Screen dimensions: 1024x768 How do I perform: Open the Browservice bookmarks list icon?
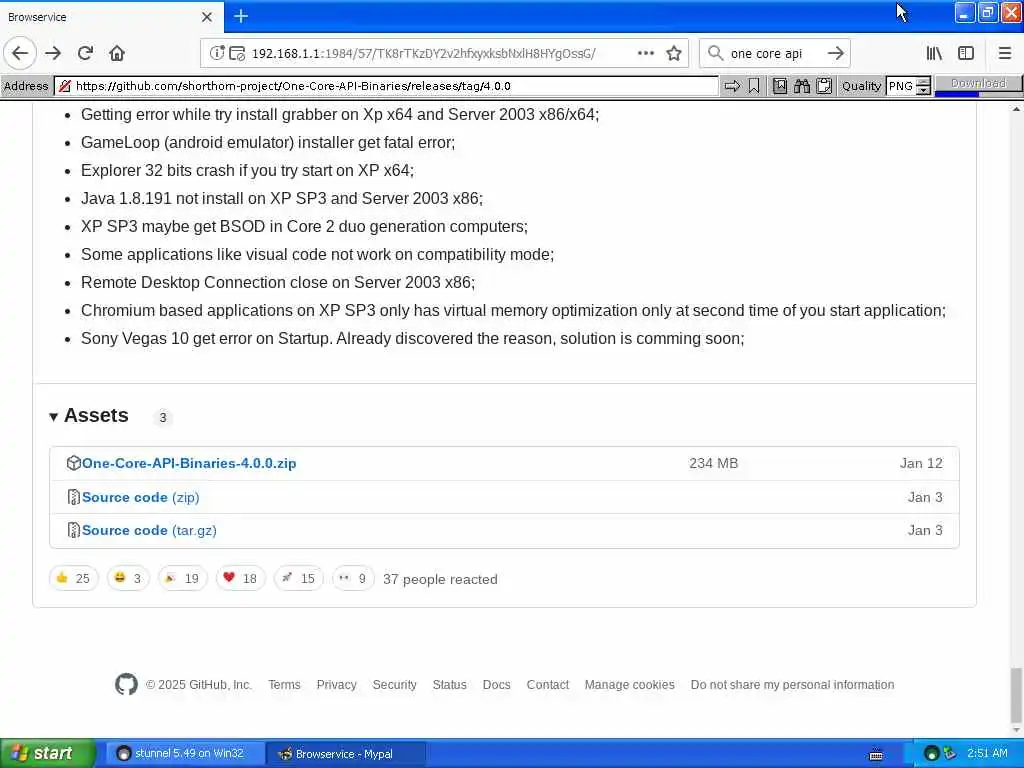779,86
